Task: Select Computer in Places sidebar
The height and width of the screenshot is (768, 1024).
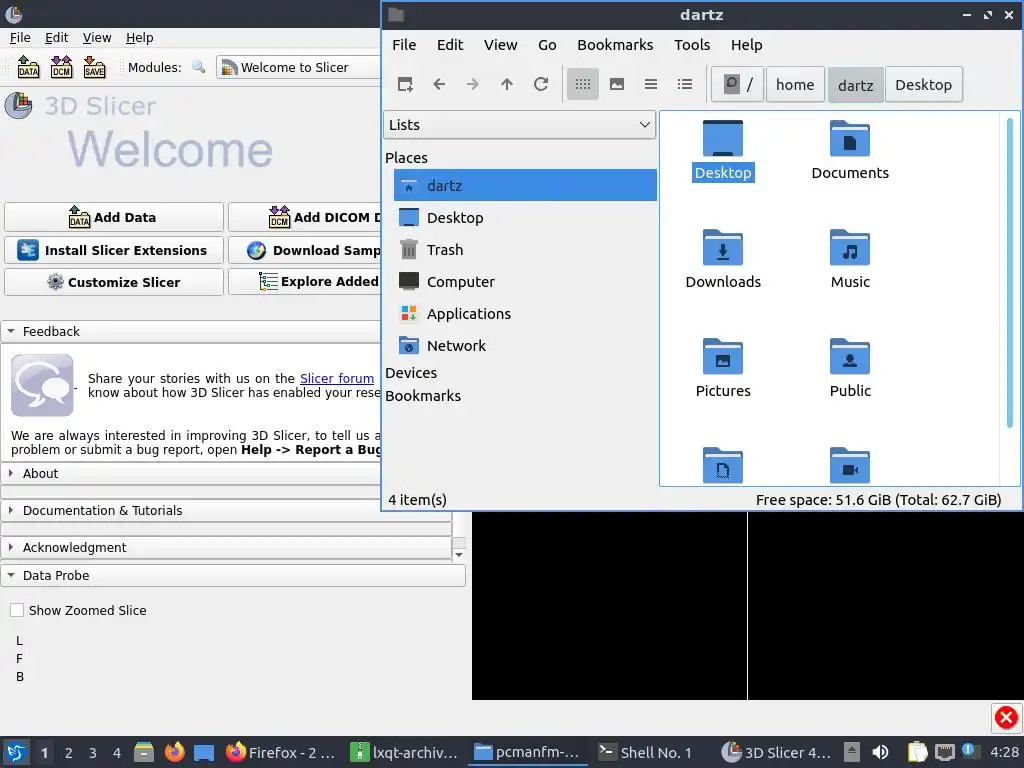Action: point(526,281)
